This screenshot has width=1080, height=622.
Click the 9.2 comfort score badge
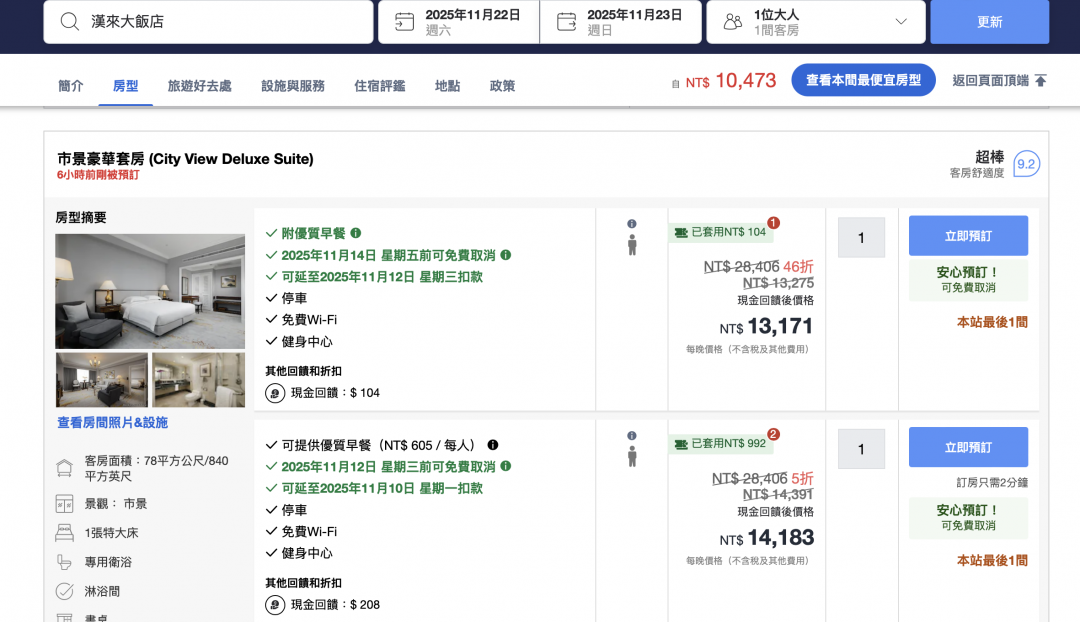[x=1026, y=165]
